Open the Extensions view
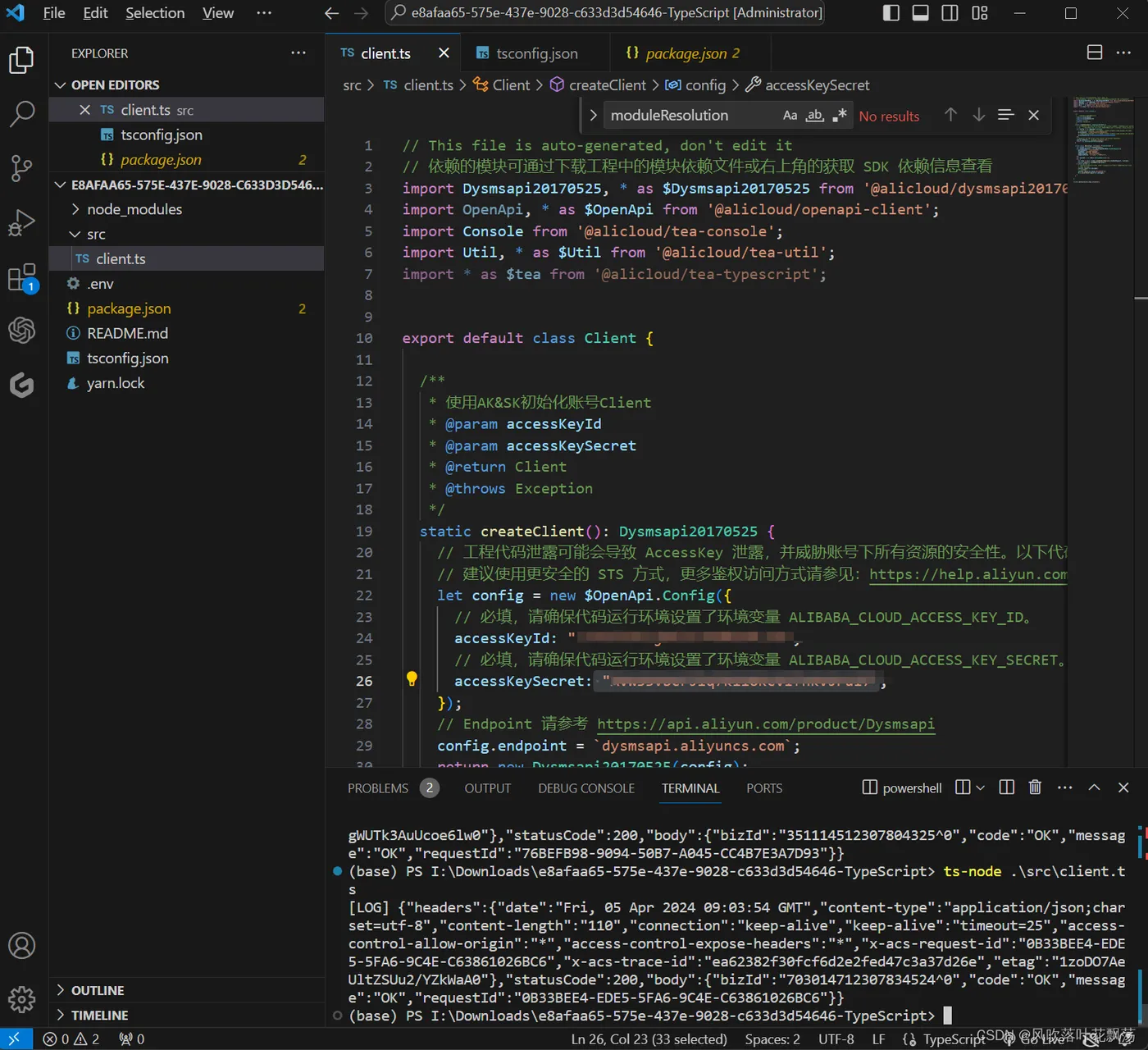 coord(22,277)
